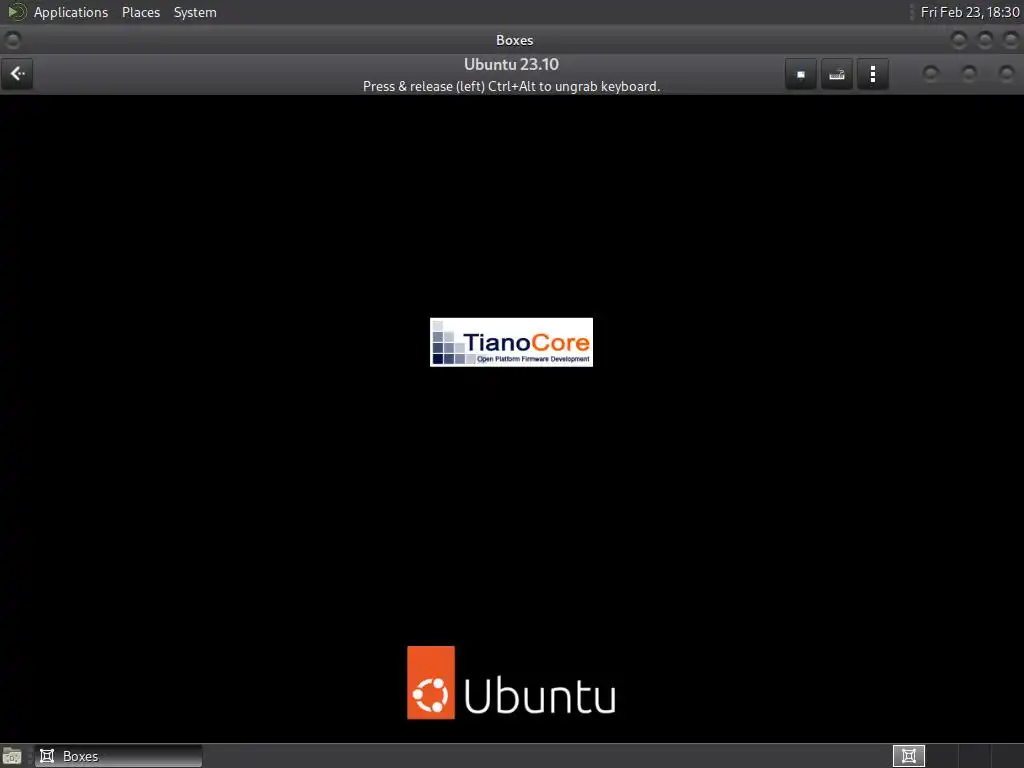
Task: Open the Places menu
Action: (141, 12)
